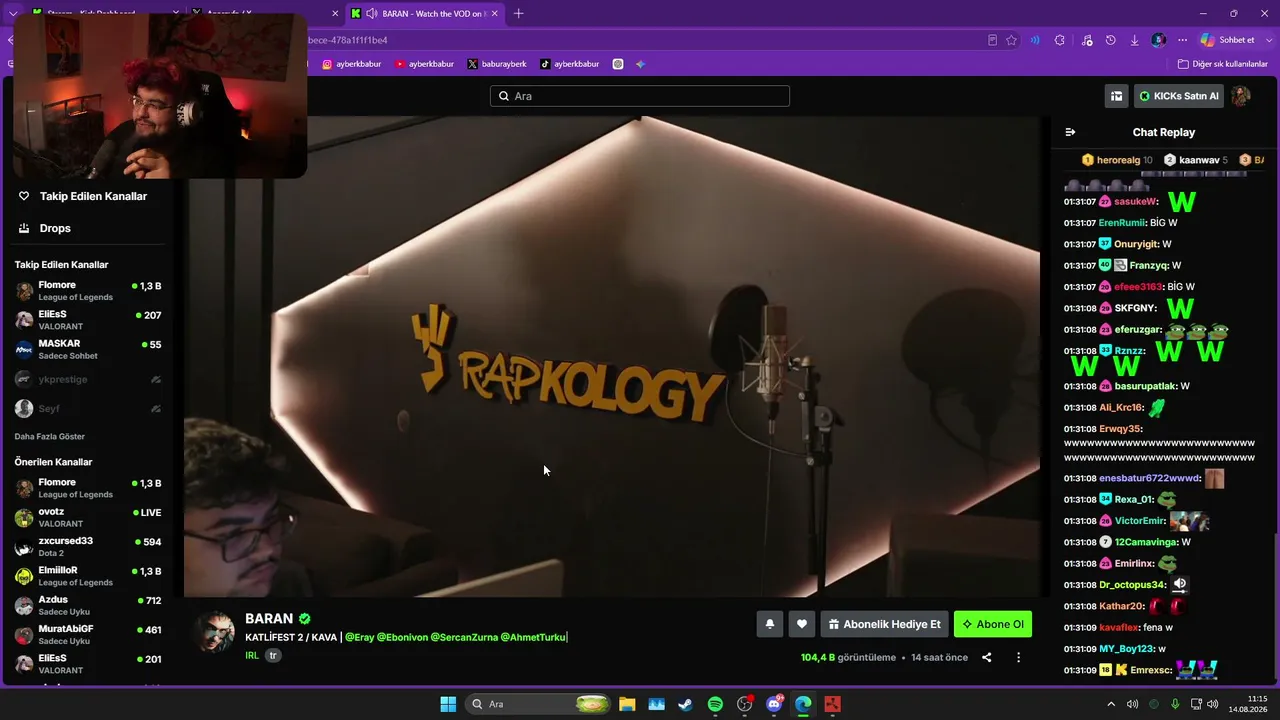
Task: Show hidden system tray icons
Action: [1111, 704]
